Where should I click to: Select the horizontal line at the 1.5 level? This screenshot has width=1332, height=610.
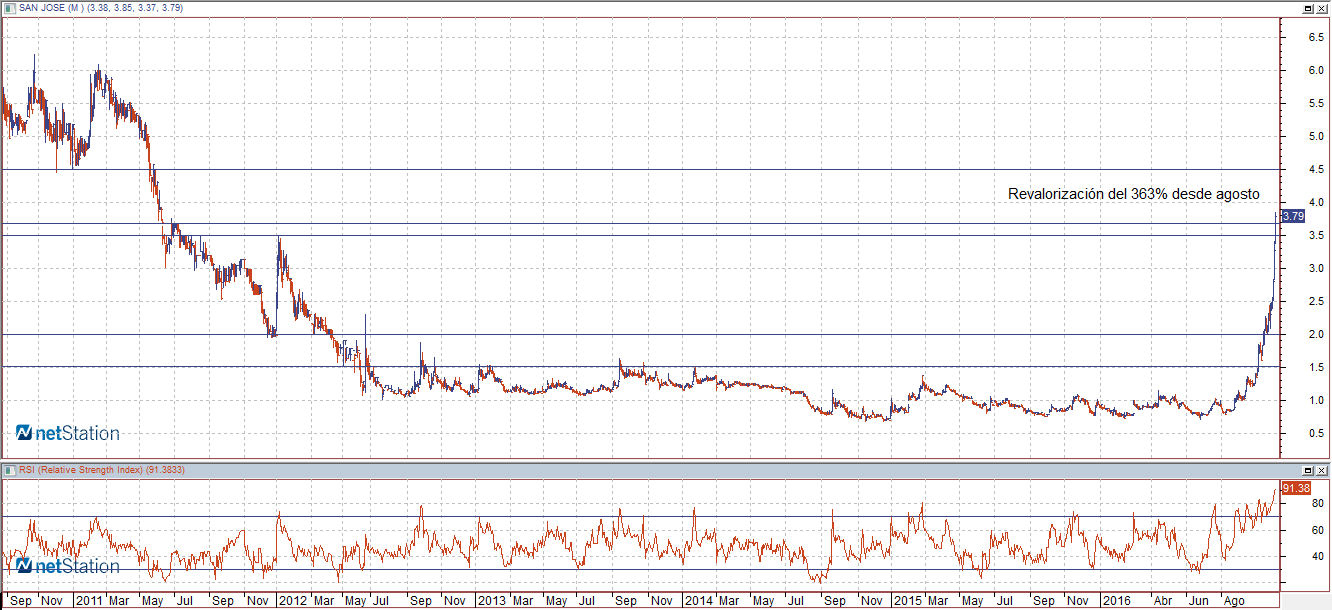click(640, 367)
